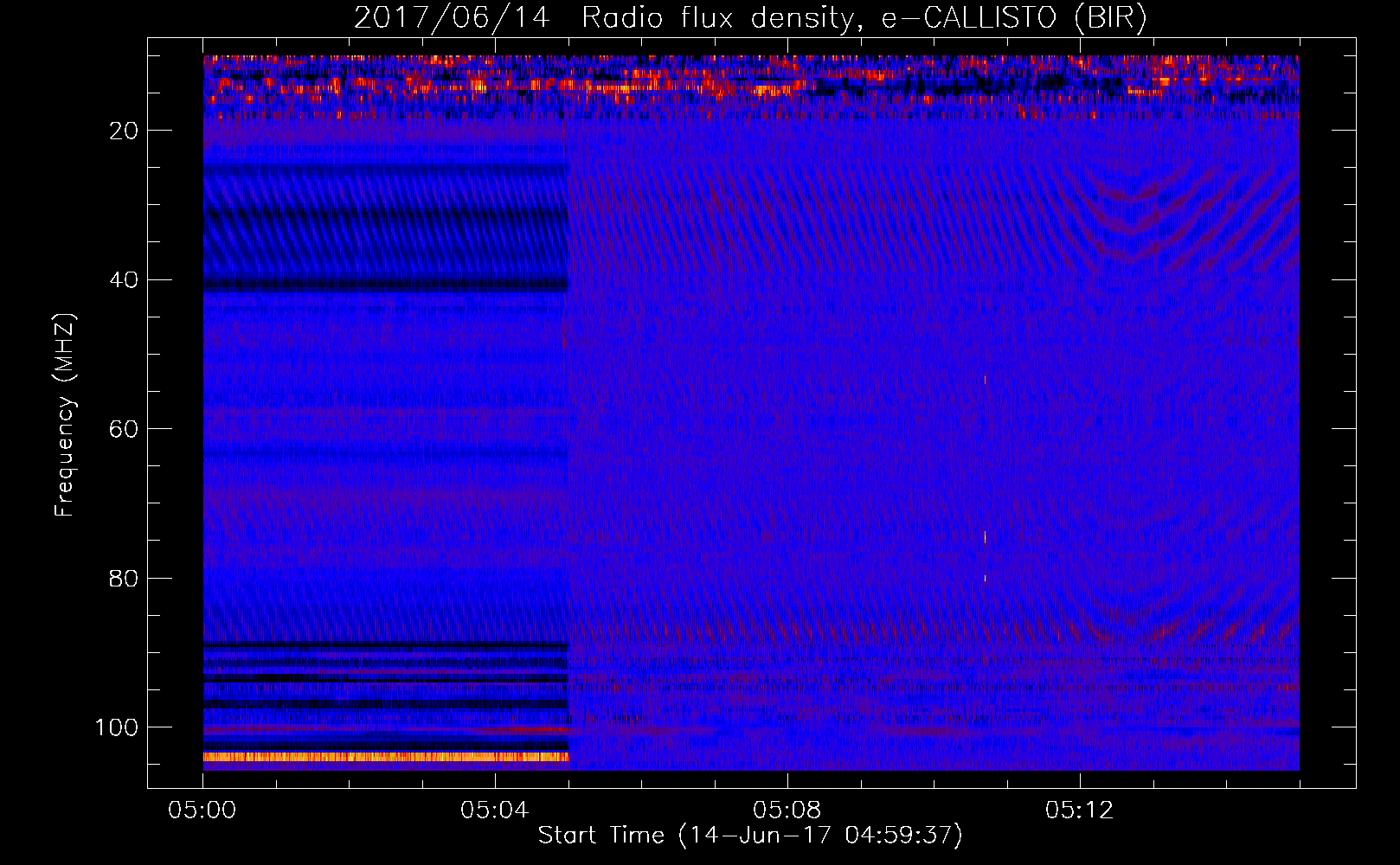This screenshot has width=1400, height=865.
Task: Select the 'Frequency (MHZ)' axis label
Action: tap(65, 415)
